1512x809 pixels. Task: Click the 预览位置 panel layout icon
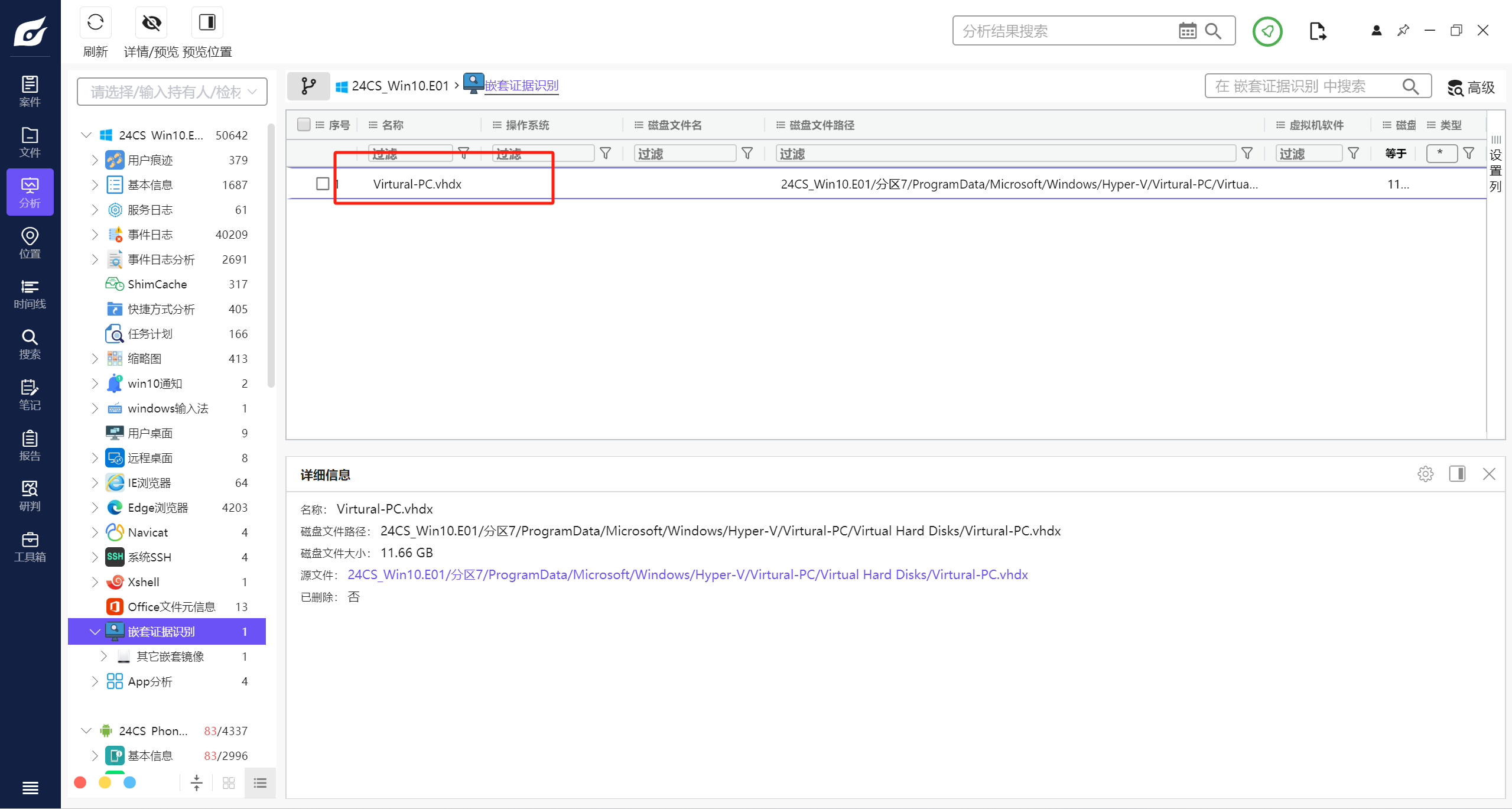pos(207,23)
